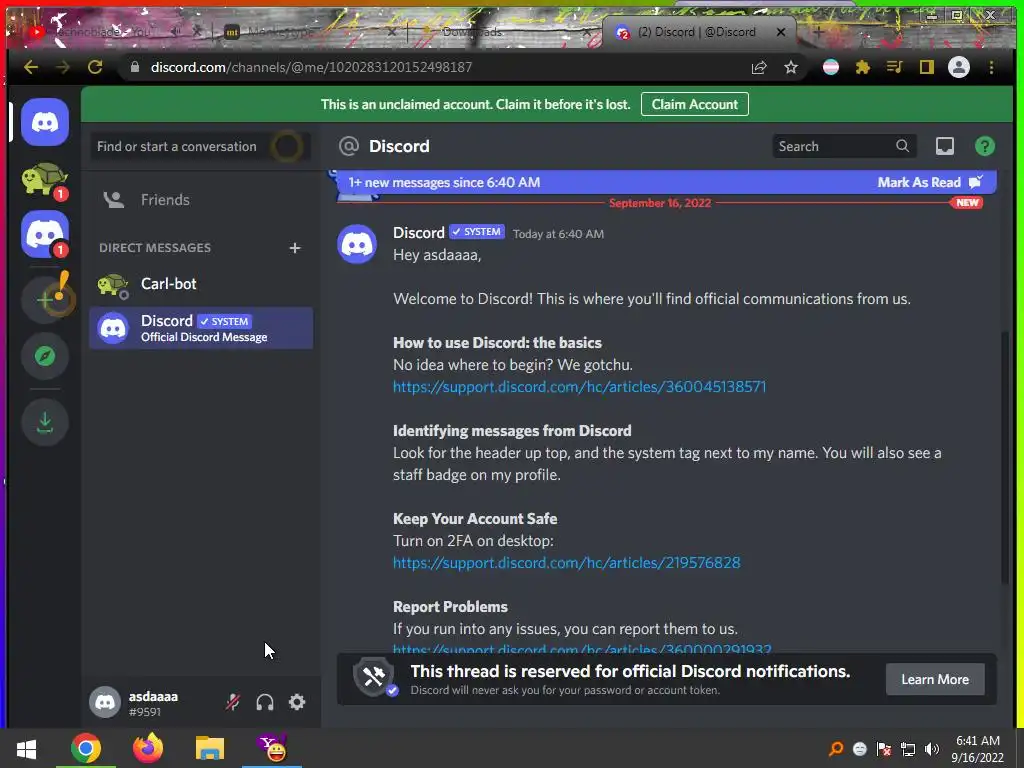Switch to the Downloads tab

(503, 31)
